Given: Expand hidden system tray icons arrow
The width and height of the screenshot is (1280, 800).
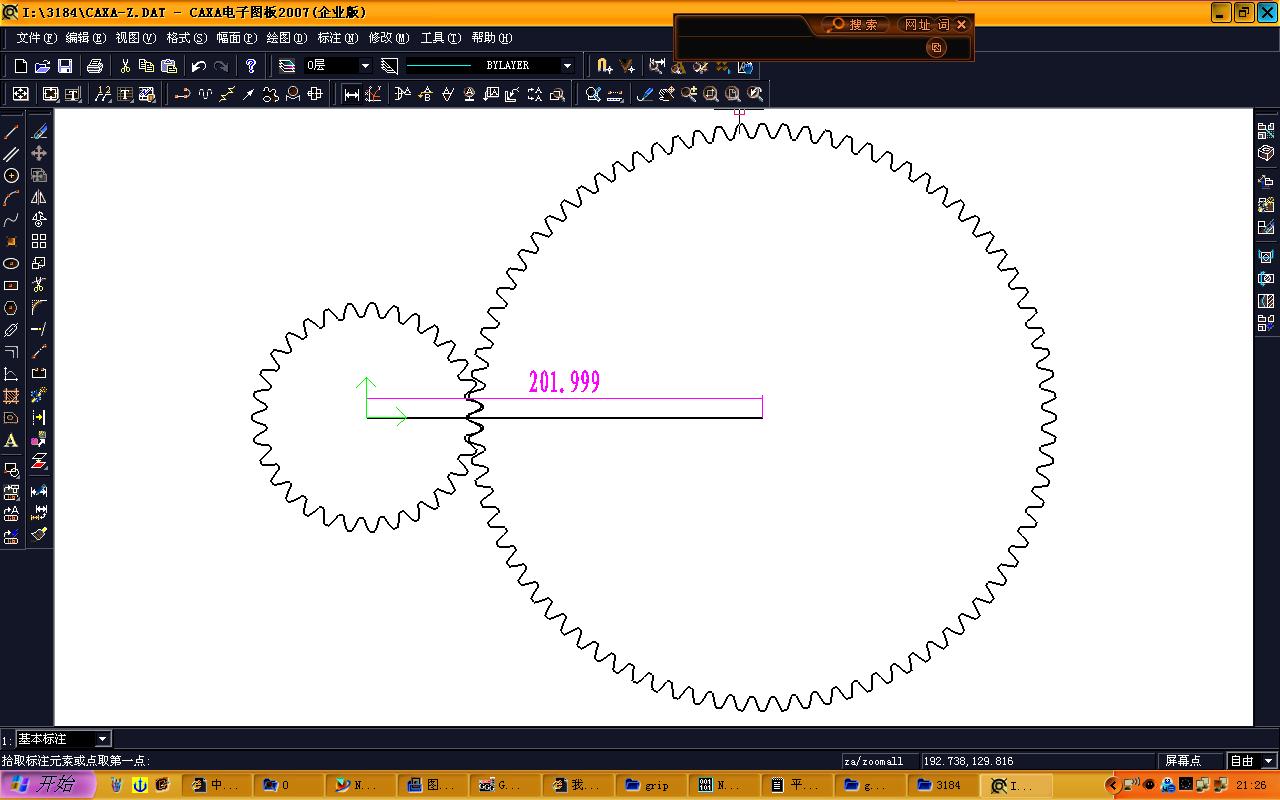Looking at the screenshot, I should tap(1112, 785).
